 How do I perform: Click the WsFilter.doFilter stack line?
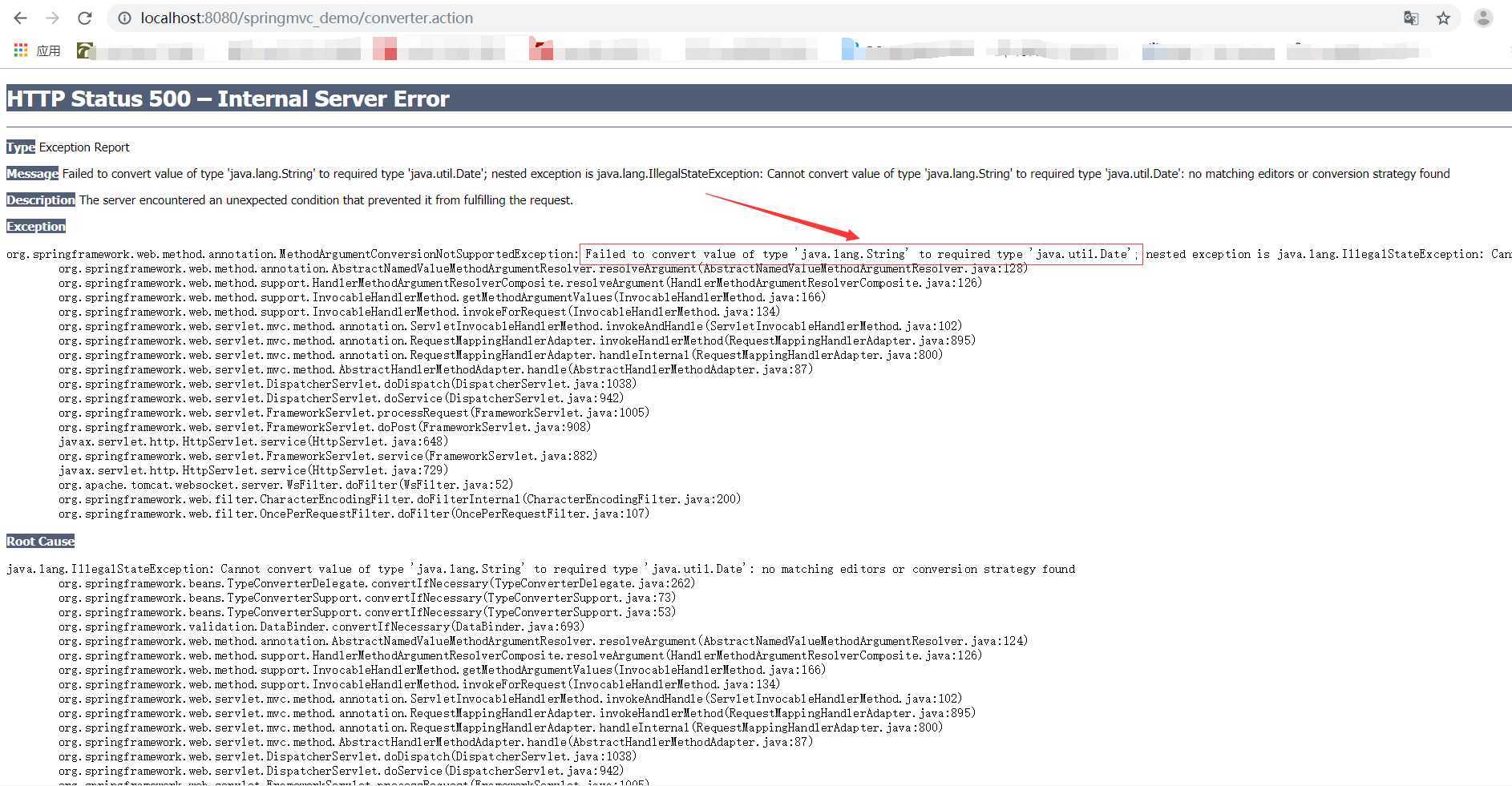tap(285, 485)
